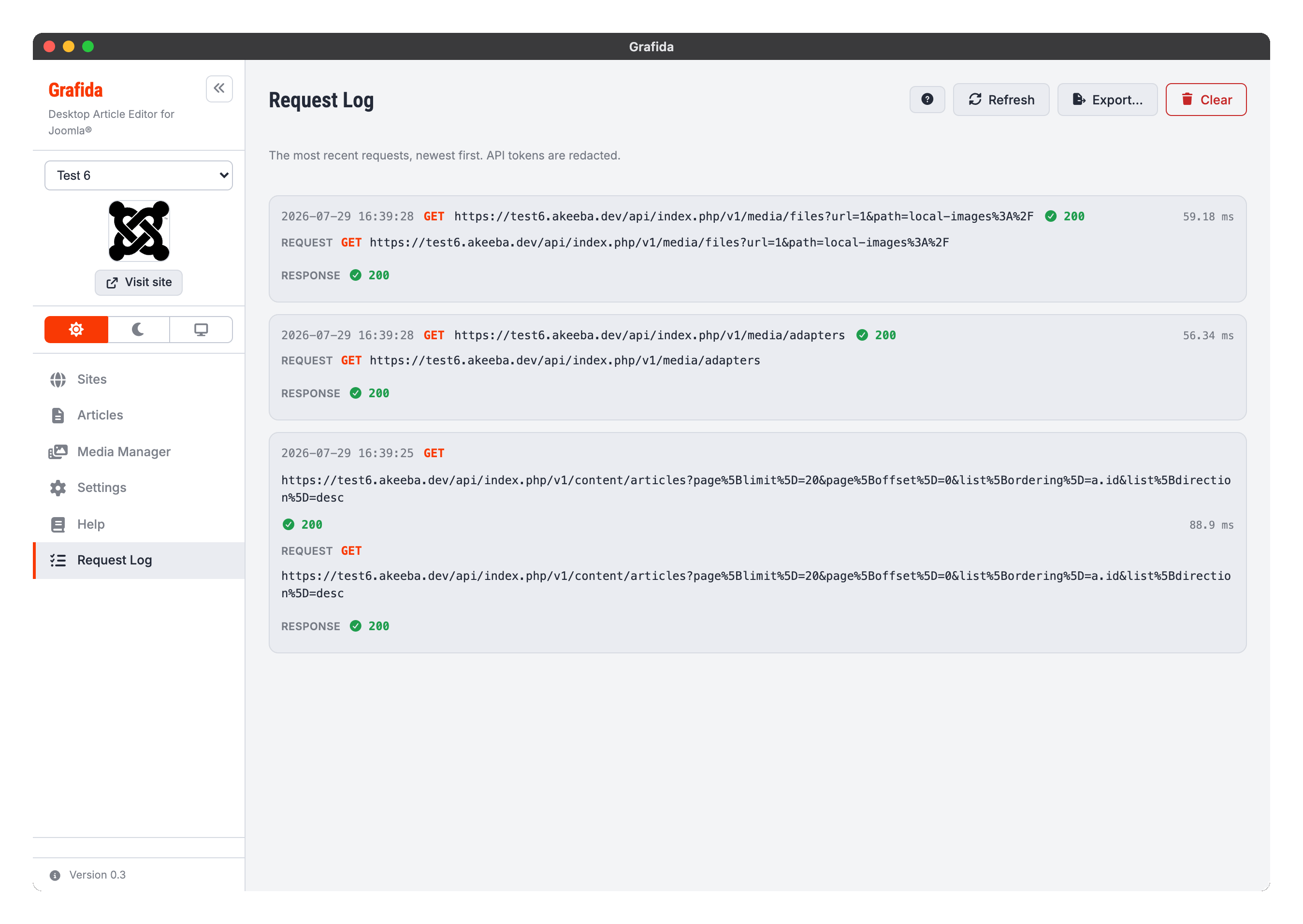Open Articles in sidebar
Image resolution: width=1303 pixels, height=924 pixels.
pos(139,415)
